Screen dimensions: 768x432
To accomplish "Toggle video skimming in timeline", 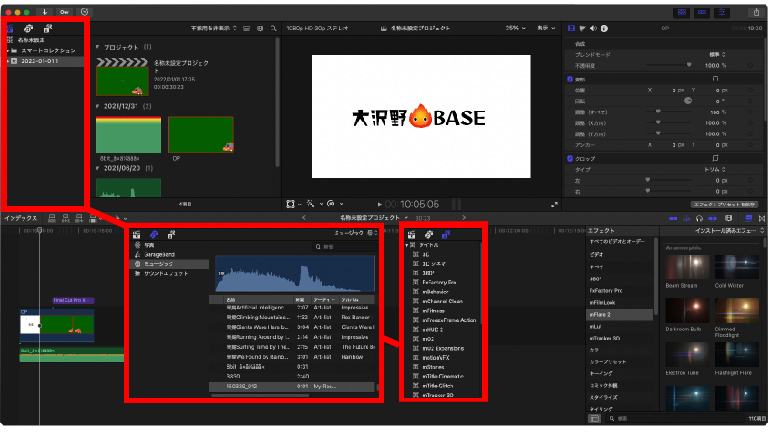I will pyautogui.click(x=673, y=218).
